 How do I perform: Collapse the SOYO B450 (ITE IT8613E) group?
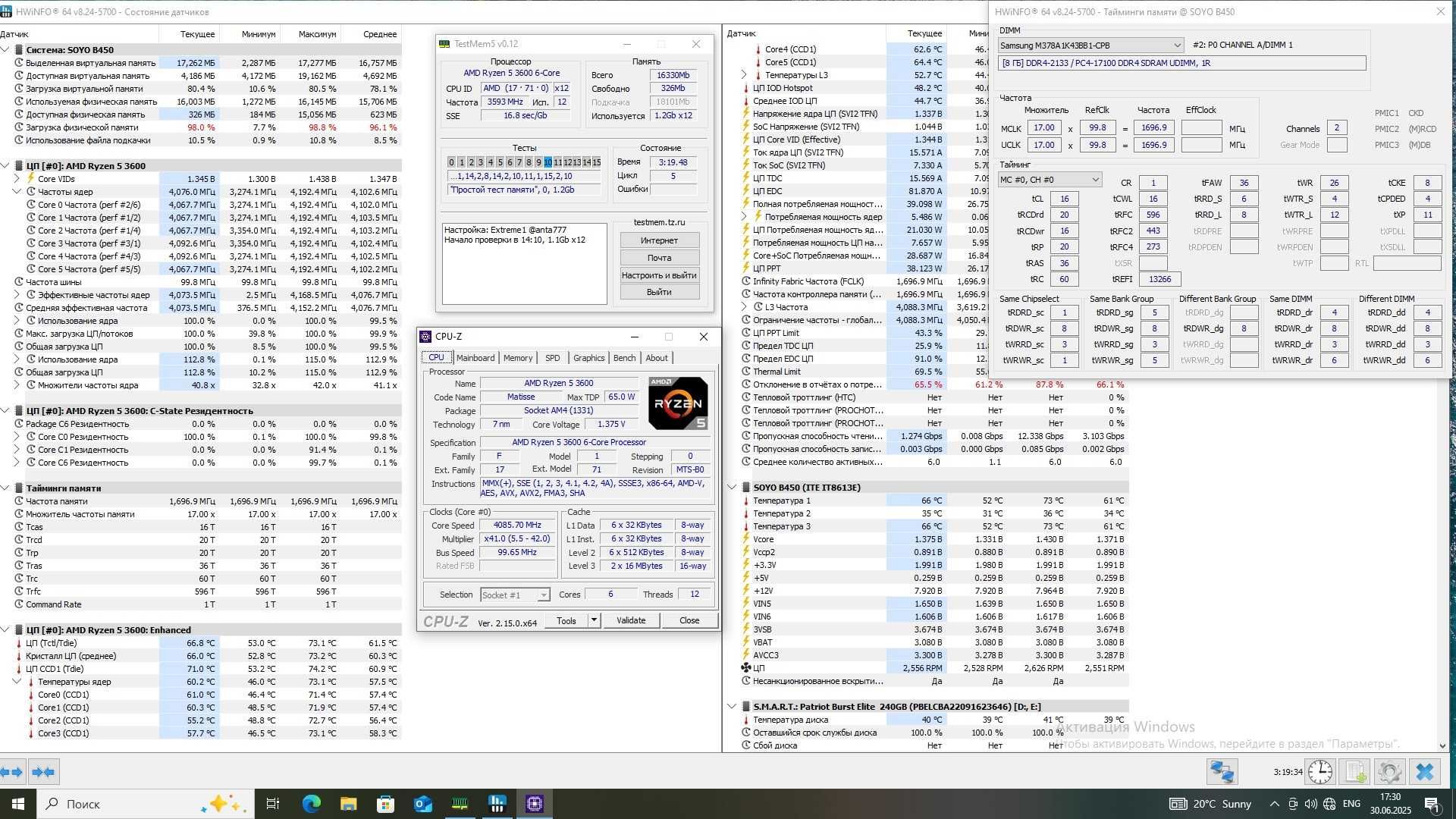[732, 488]
